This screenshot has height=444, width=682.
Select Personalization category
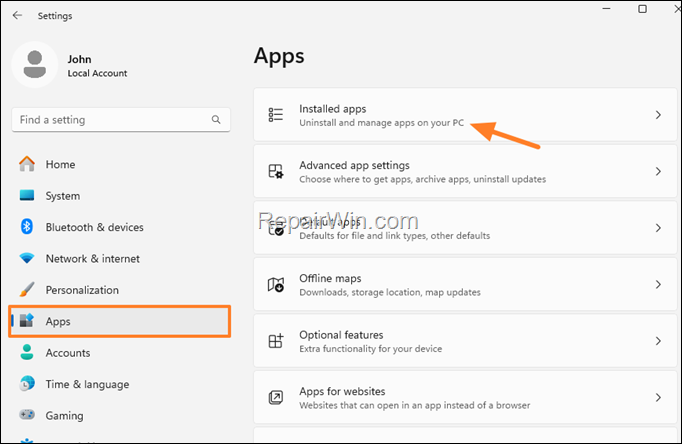pos(120,290)
